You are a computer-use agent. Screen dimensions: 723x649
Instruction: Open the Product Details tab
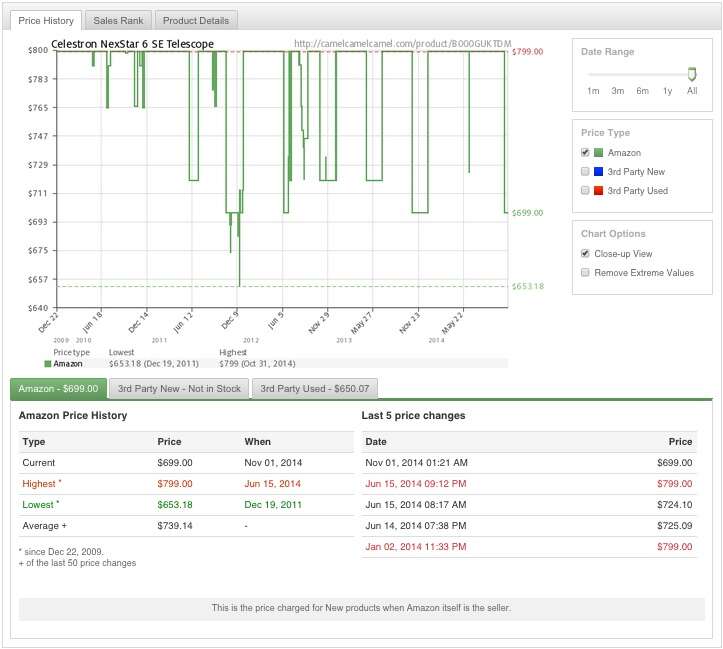[196, 21]
